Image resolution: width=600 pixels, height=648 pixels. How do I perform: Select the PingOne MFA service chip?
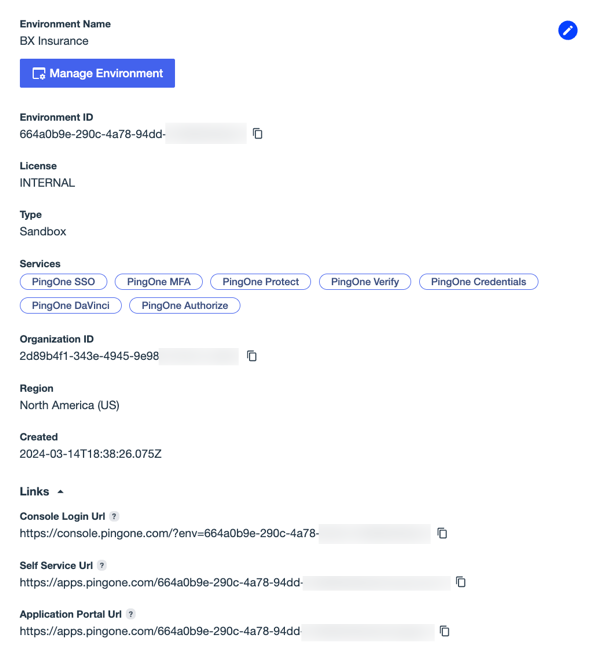click(158, 282)
